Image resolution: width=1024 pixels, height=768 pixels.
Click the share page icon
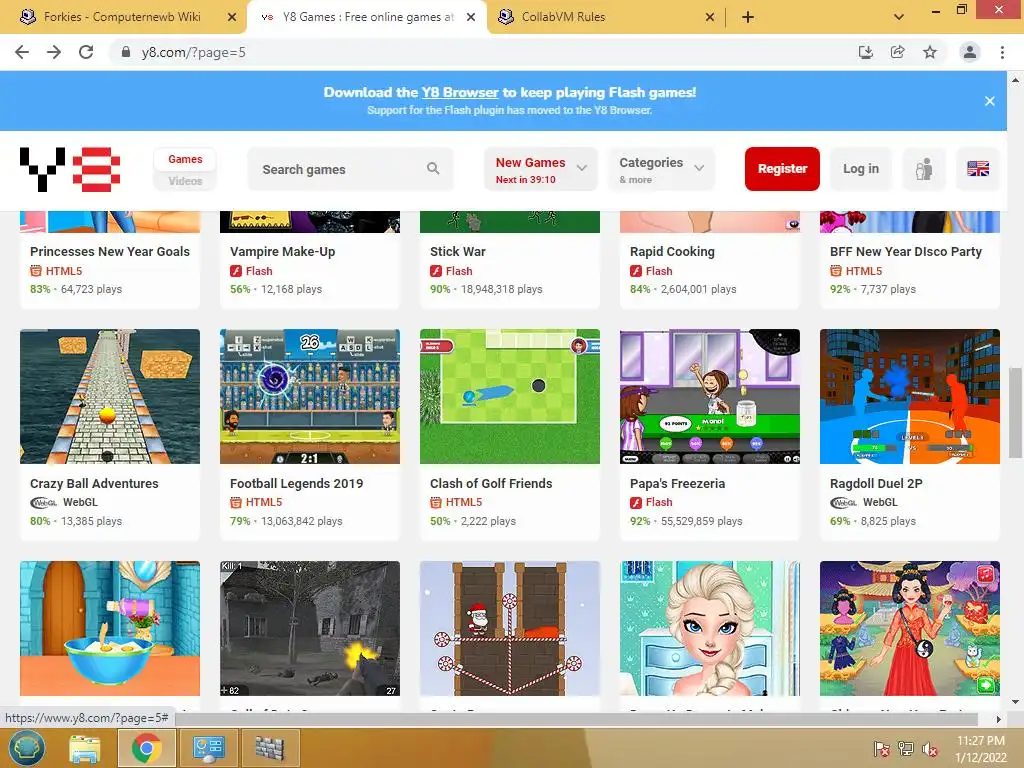coord(898,52)
